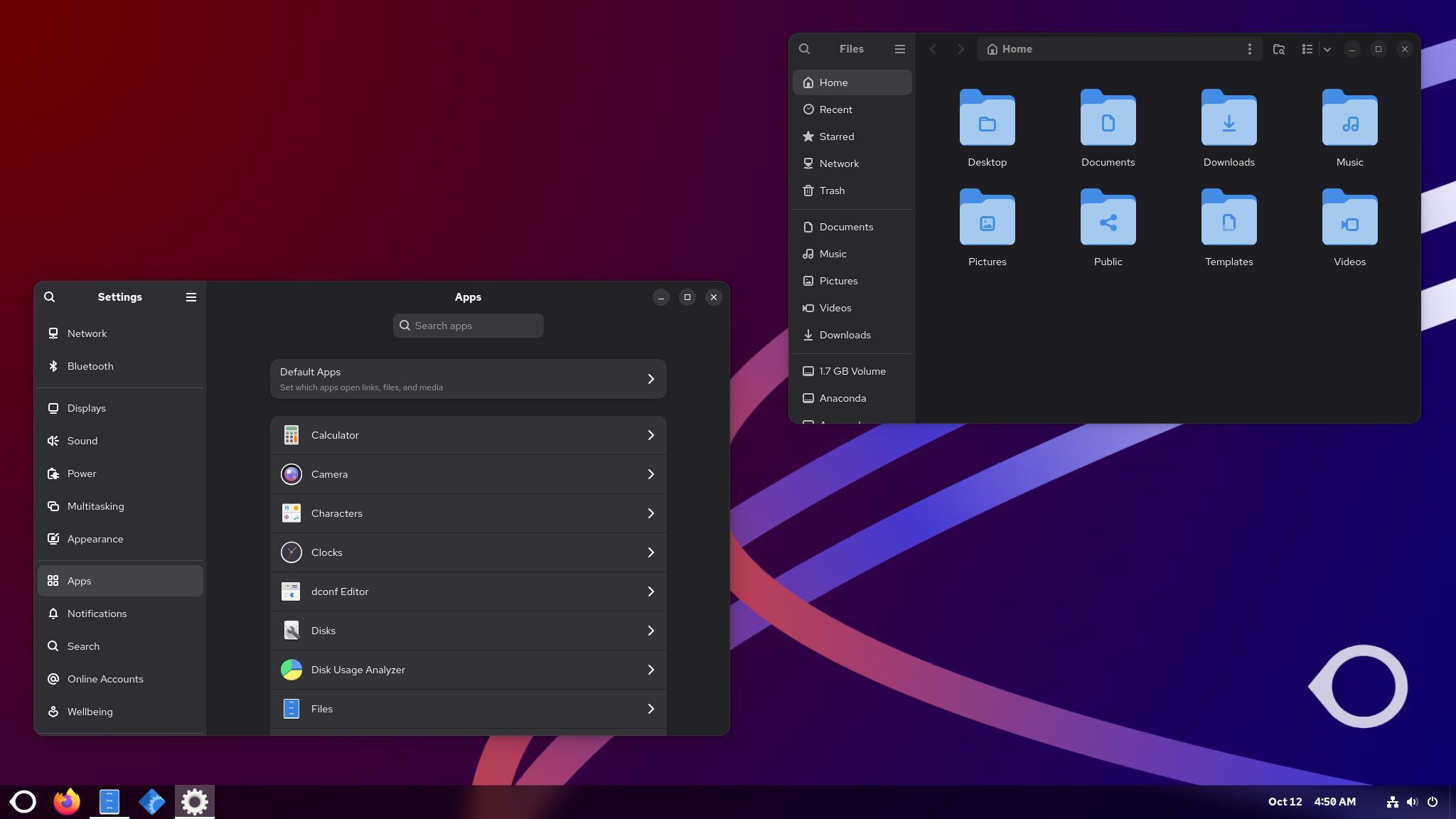Switch to list view in the Files toolbar
This screenshot has height=819, width=1456.
tap(1306, 49)
